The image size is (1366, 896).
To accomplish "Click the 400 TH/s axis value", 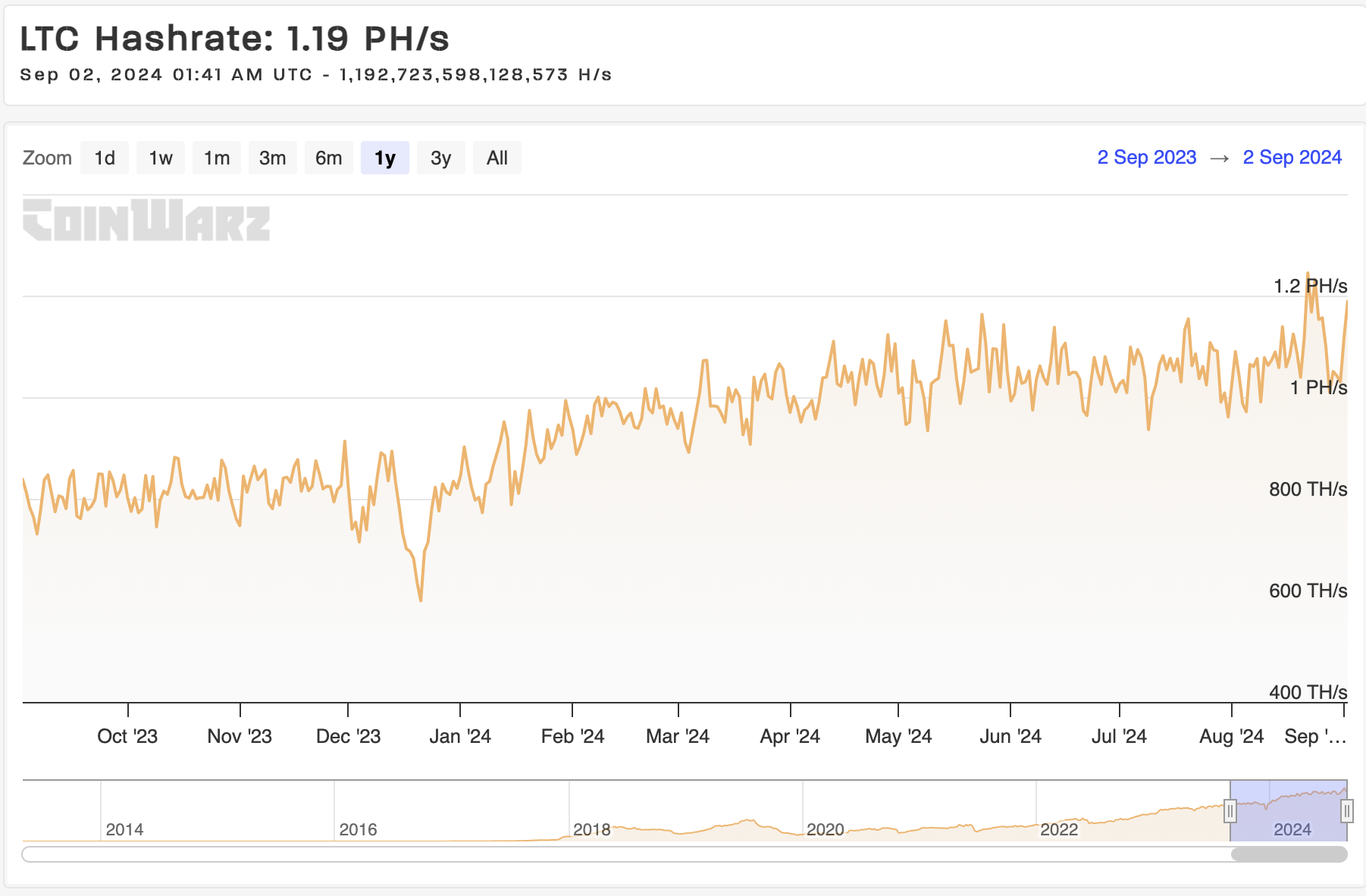I will coord(1308,692).
